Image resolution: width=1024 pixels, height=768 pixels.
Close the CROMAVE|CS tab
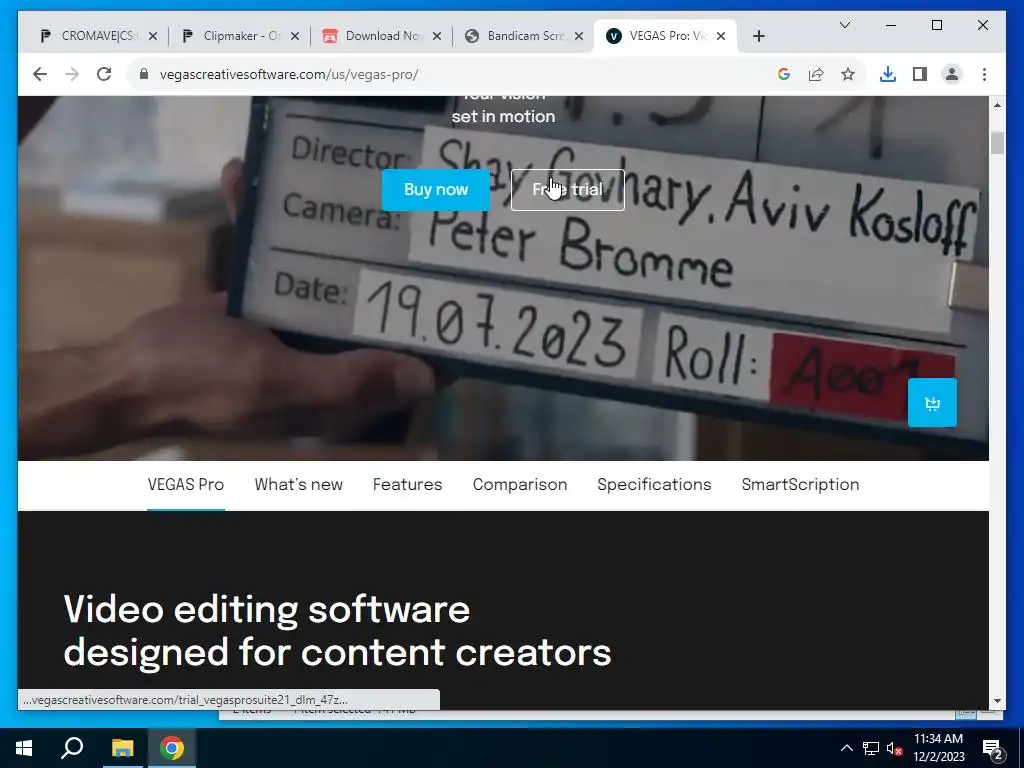point(153,36)
